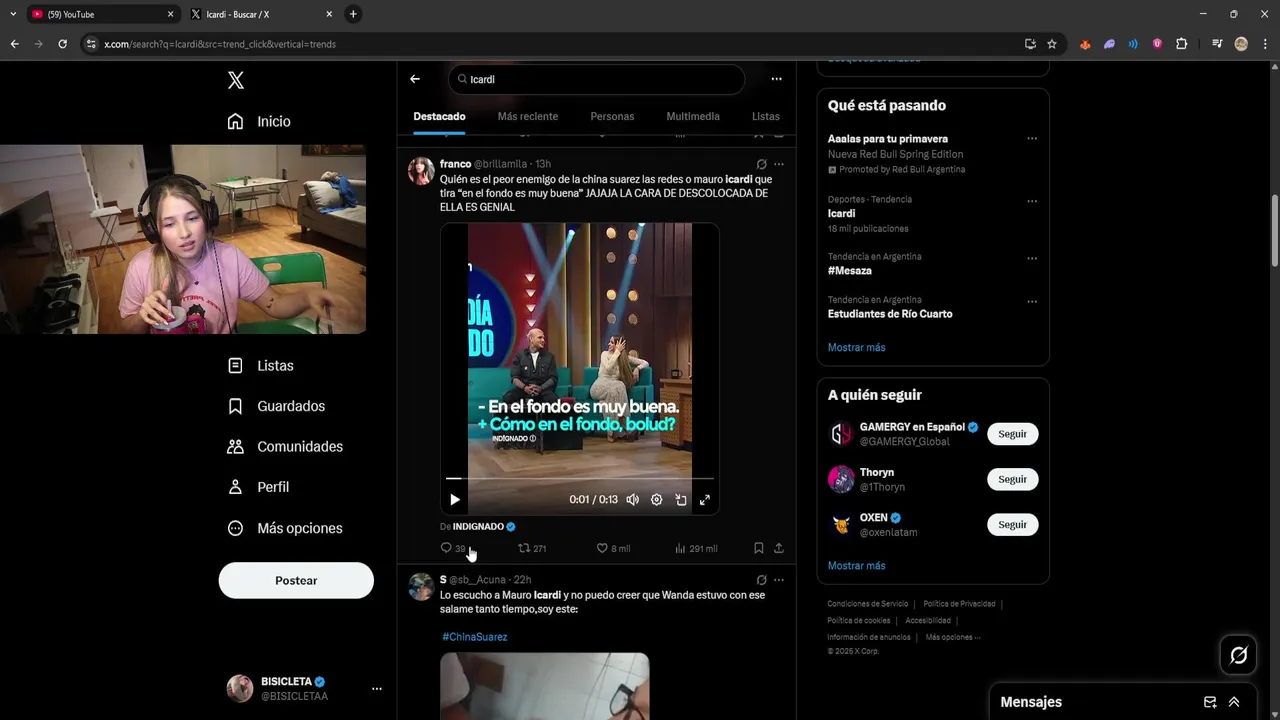Switch to Multimedia tab

click(693, 117)
